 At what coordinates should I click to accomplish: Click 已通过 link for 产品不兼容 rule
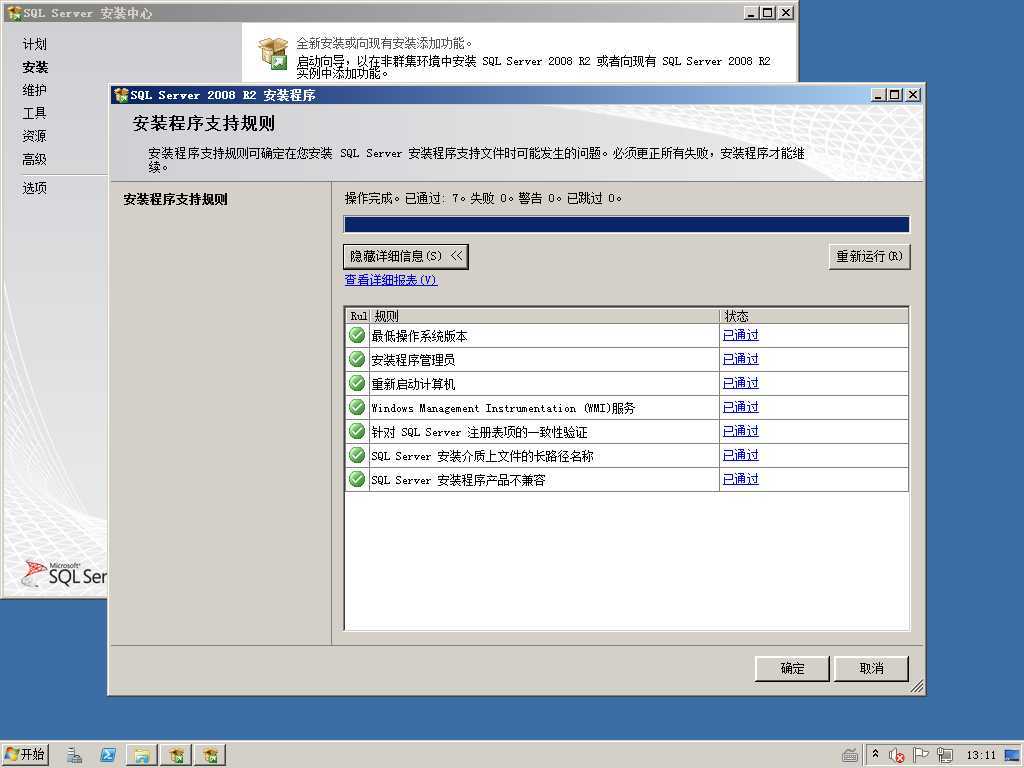pyautogui.click(x=741, y=479)
